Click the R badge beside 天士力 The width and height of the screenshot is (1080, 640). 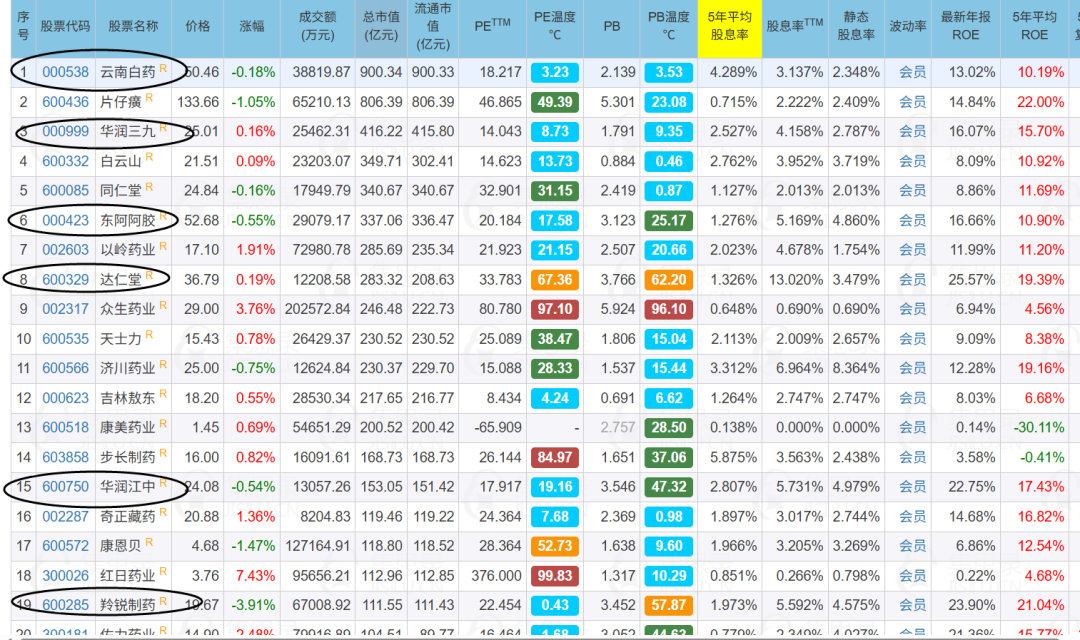click(149, 335)
